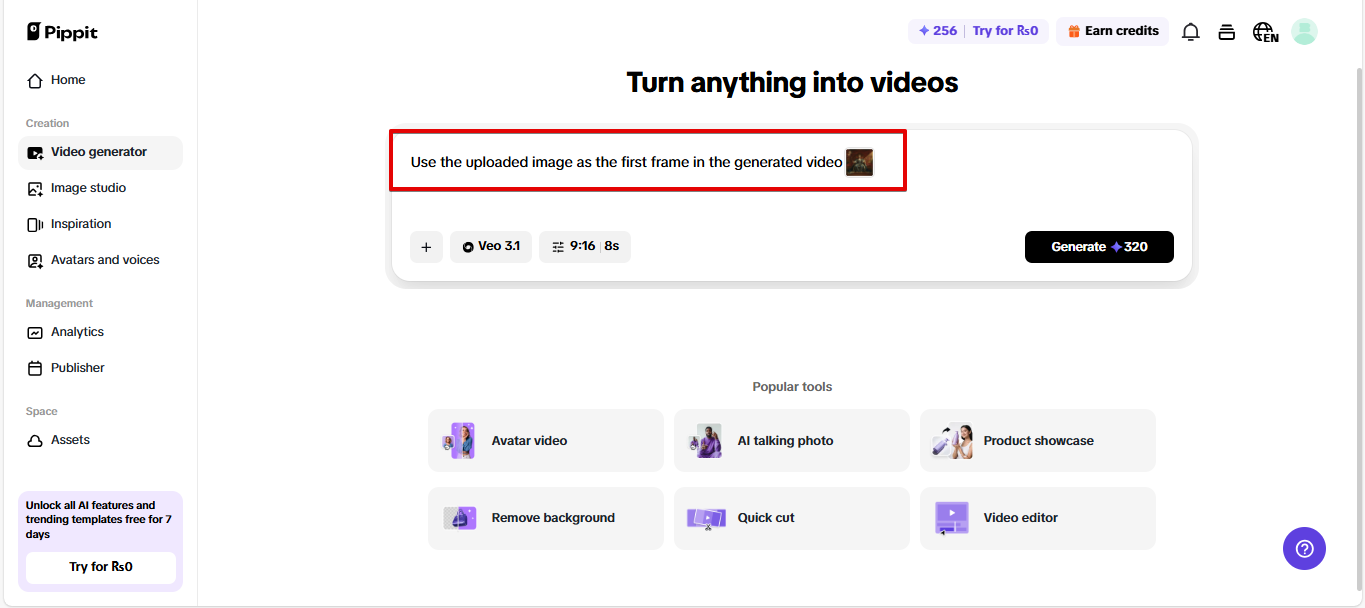Image resolution: width=1365 pixels, height=608 pixels.
Task: Open Assets under Space
Action: click(x=100, y=440)
